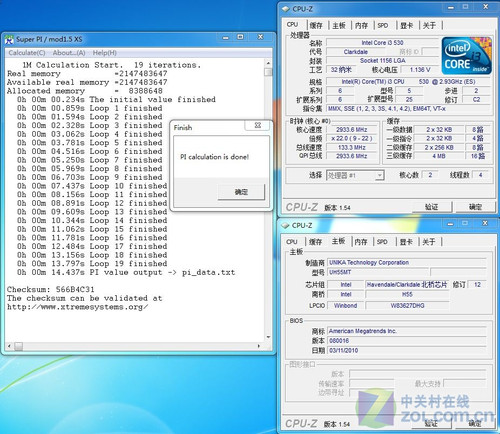This screenshot has width=500, height=434.
Task: Click the Clarkdale code name field
Action: coord(356,52)
